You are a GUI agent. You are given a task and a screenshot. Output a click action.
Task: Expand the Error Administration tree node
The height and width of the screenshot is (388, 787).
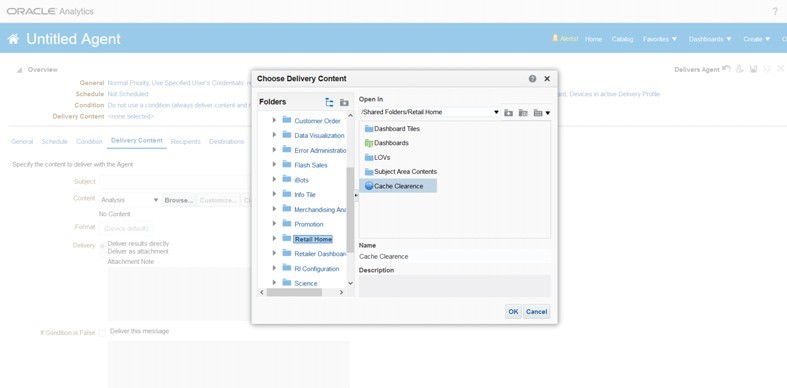tap(274, 150)
